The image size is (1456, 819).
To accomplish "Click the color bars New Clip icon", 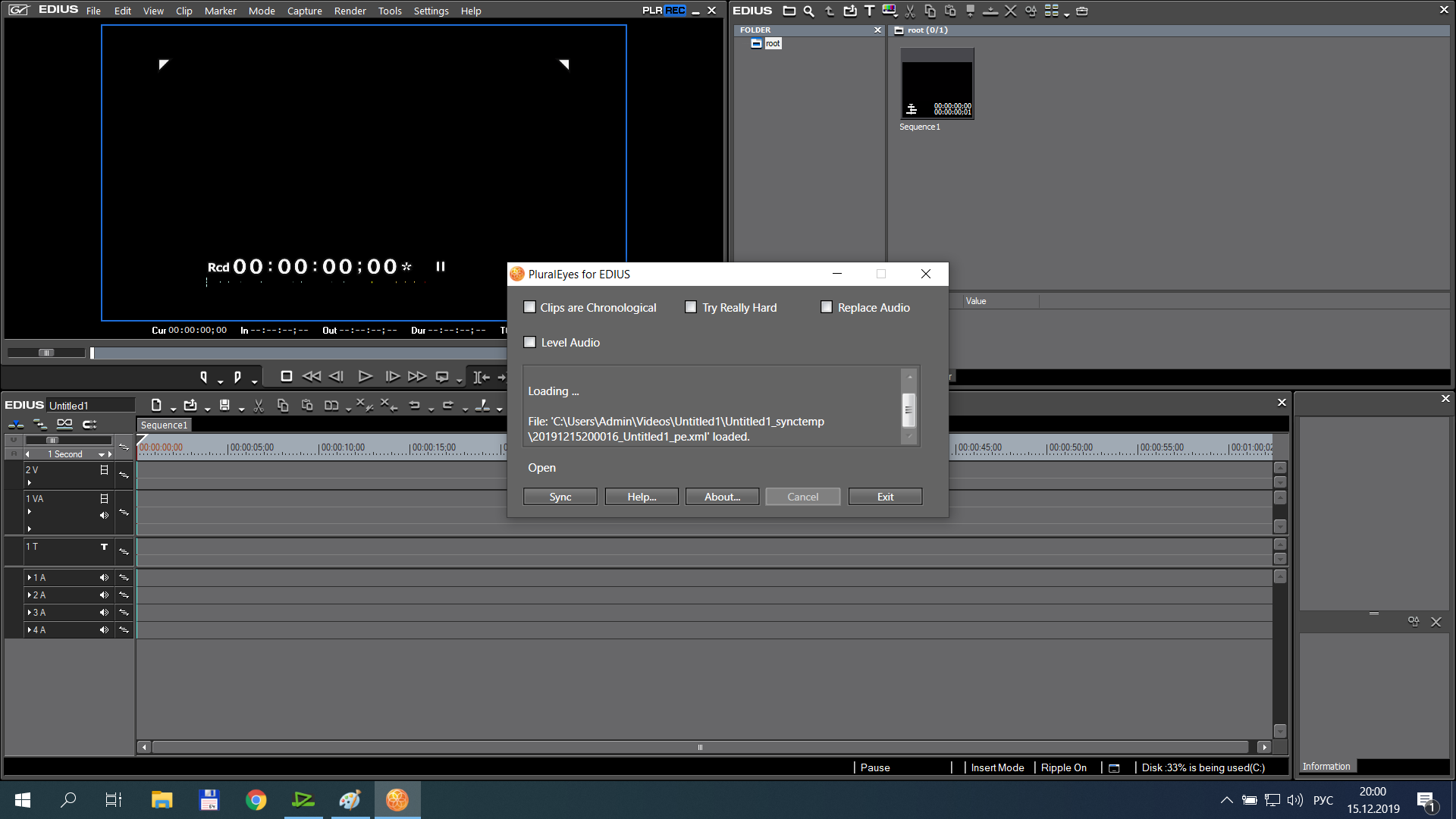I will pyautogui.click(x=889, y=11).
